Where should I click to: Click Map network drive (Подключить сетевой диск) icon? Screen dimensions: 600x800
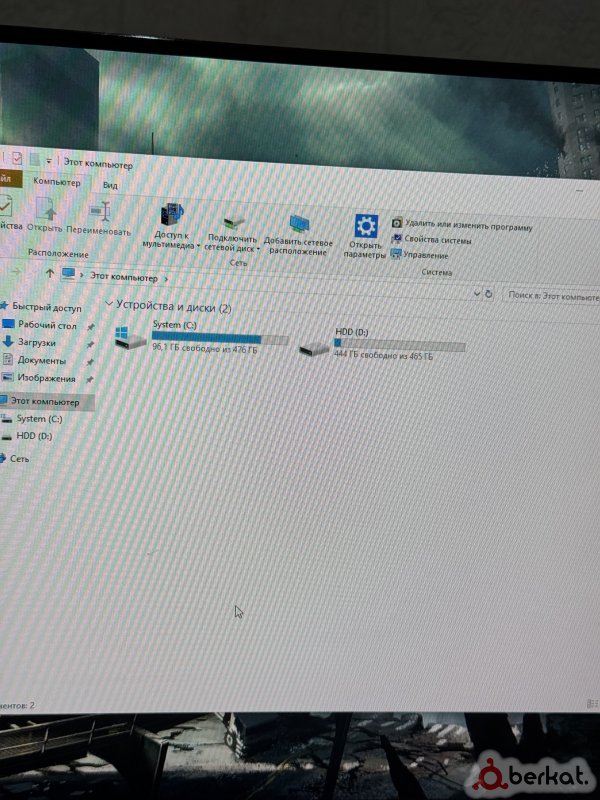click(233, 221)
